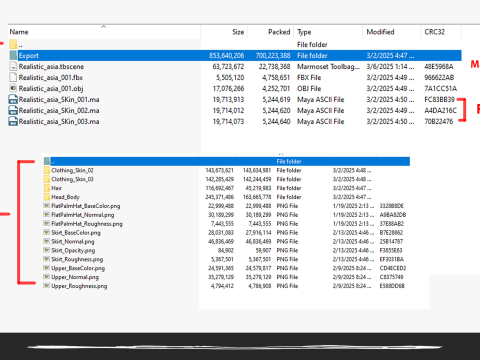Select the Export folder name
The height and width of the screenshot is (360, 480).
pyautogui.click(x=29, y=56)
